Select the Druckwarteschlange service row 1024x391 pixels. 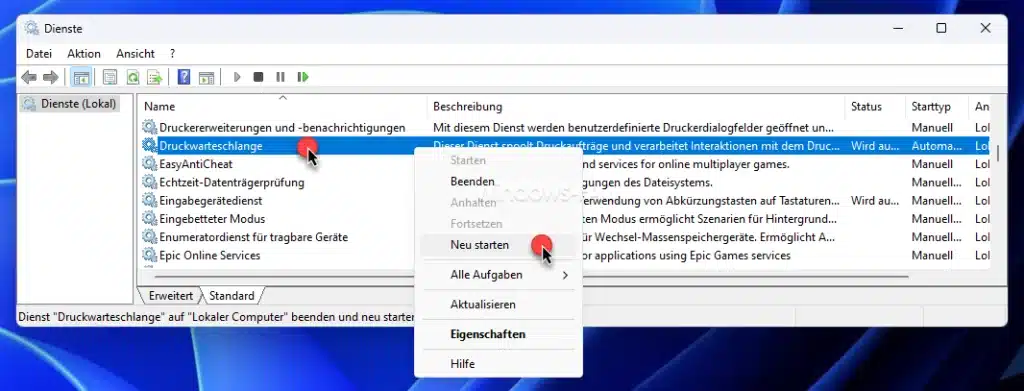coord(566,146)
